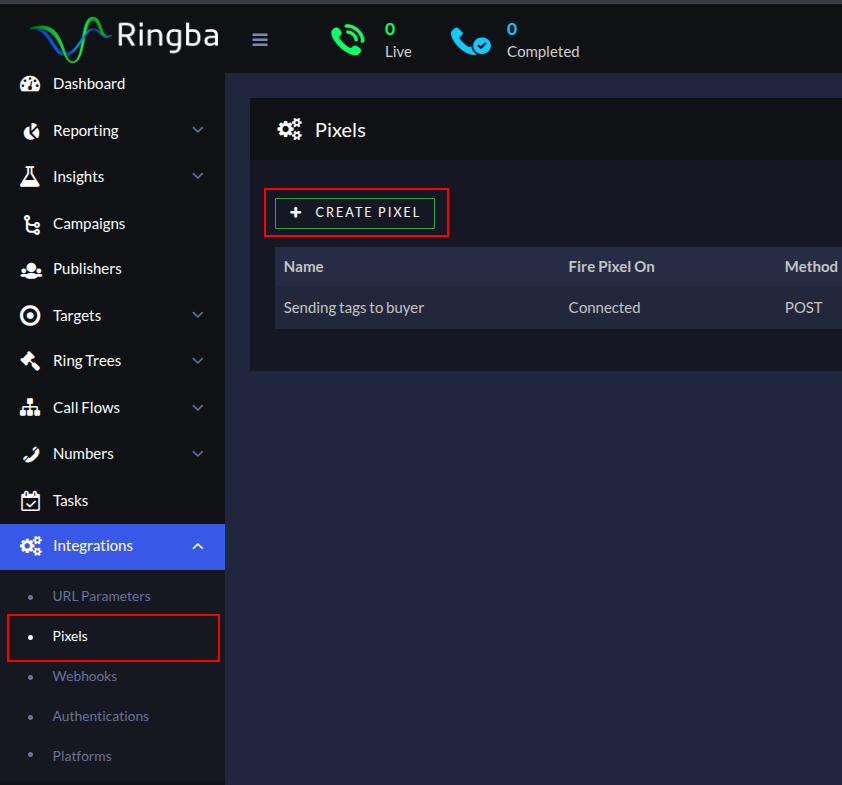Click the Ringba logo

125,39
